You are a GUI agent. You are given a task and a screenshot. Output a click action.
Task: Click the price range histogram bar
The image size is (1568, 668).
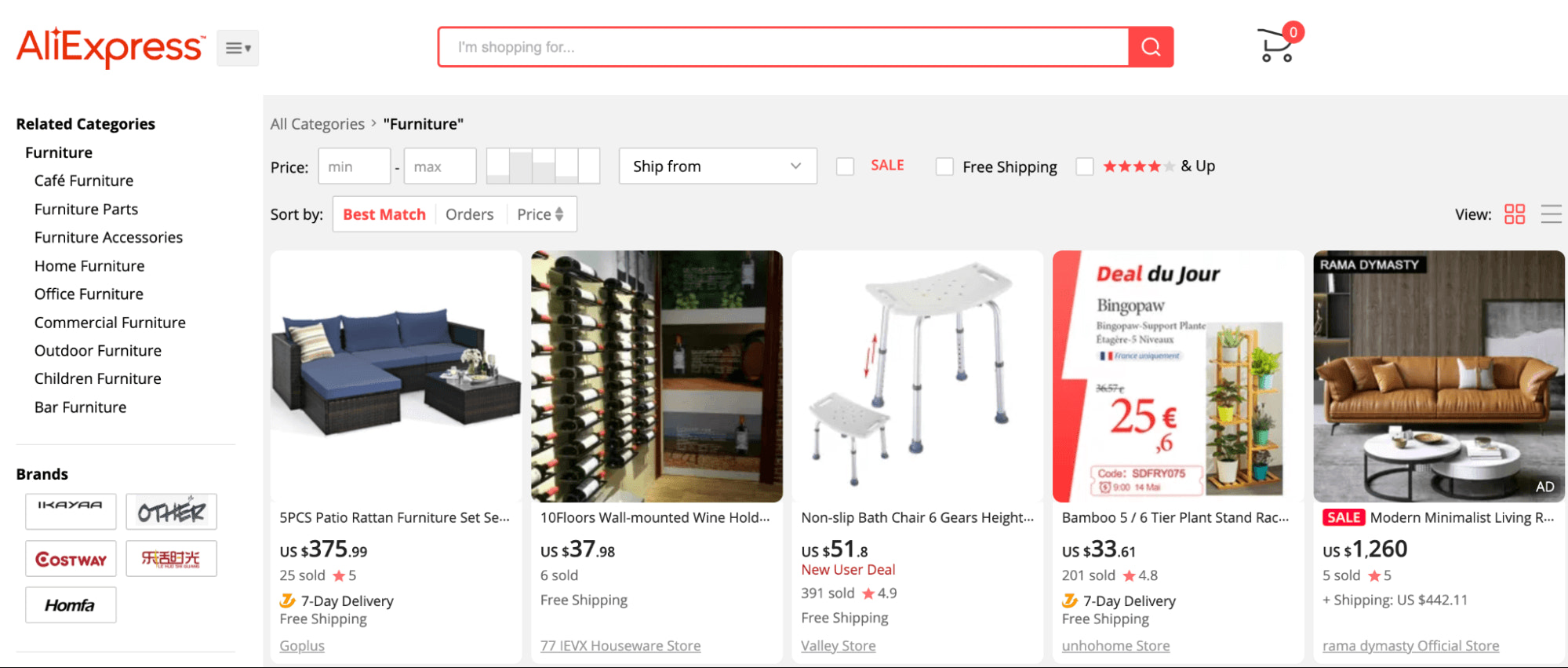pyautogui.click(x=543, y=166)
